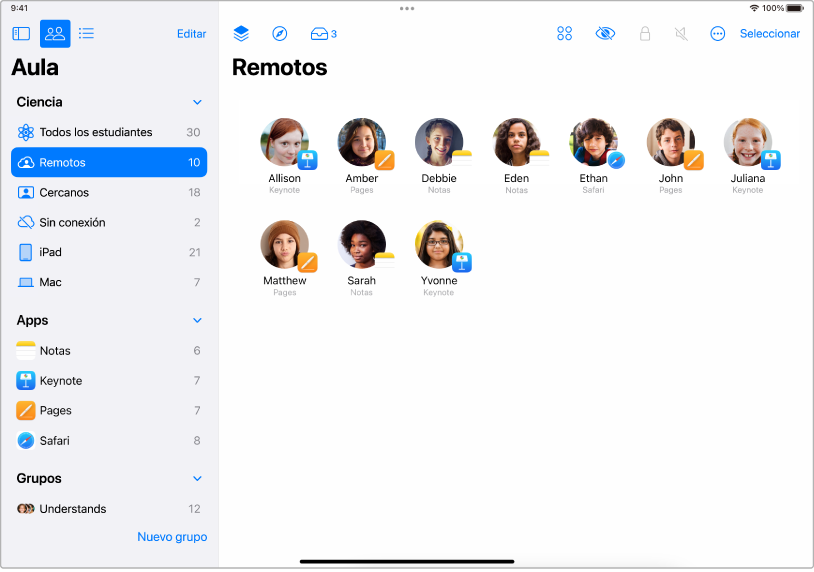This screenshot has height=572, width=814.
Task: Open the more options ellipsis menu
Action: click(x=717, y=34)
